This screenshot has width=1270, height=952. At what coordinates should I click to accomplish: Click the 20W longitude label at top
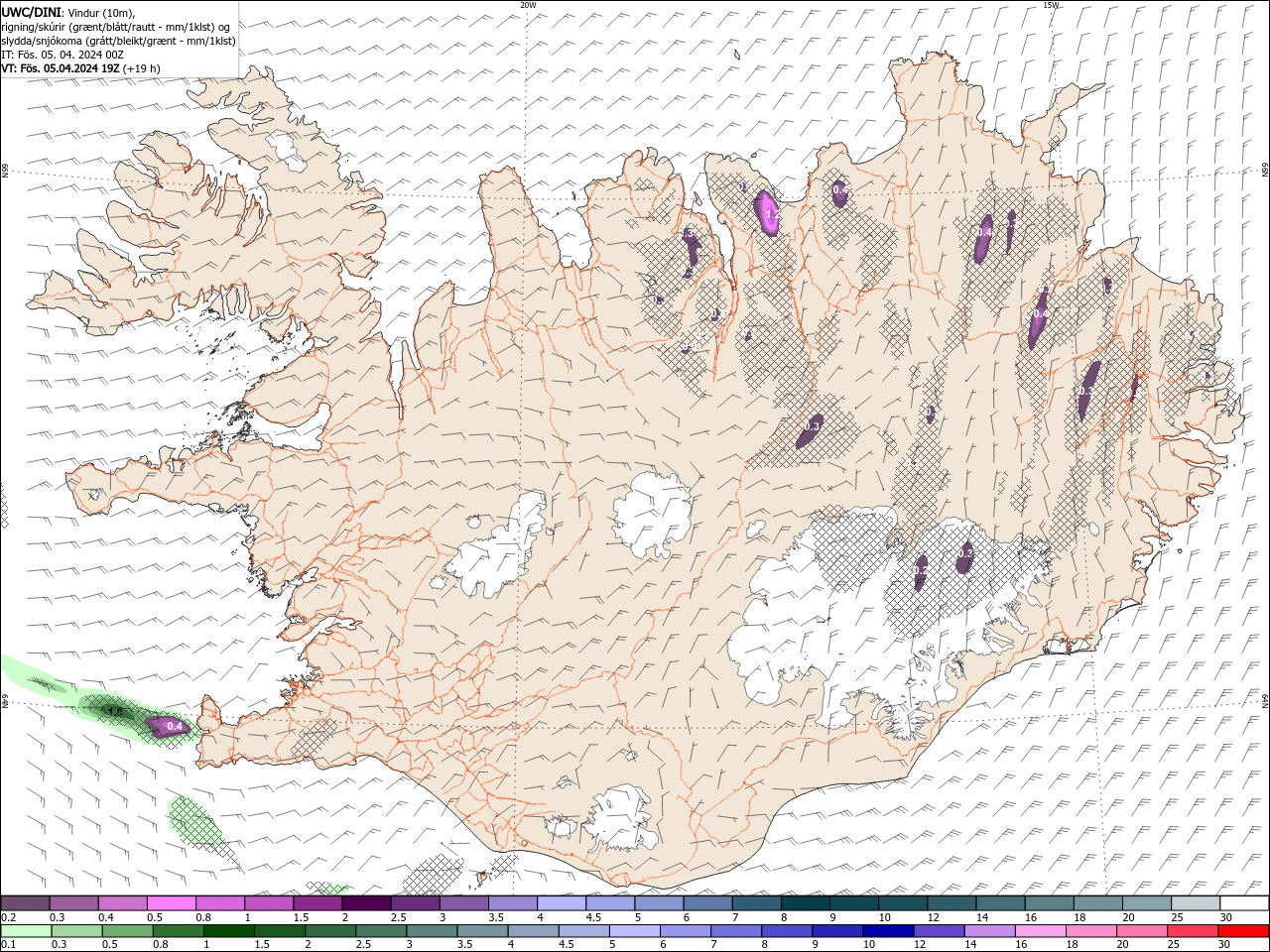[x=528, y=5]
